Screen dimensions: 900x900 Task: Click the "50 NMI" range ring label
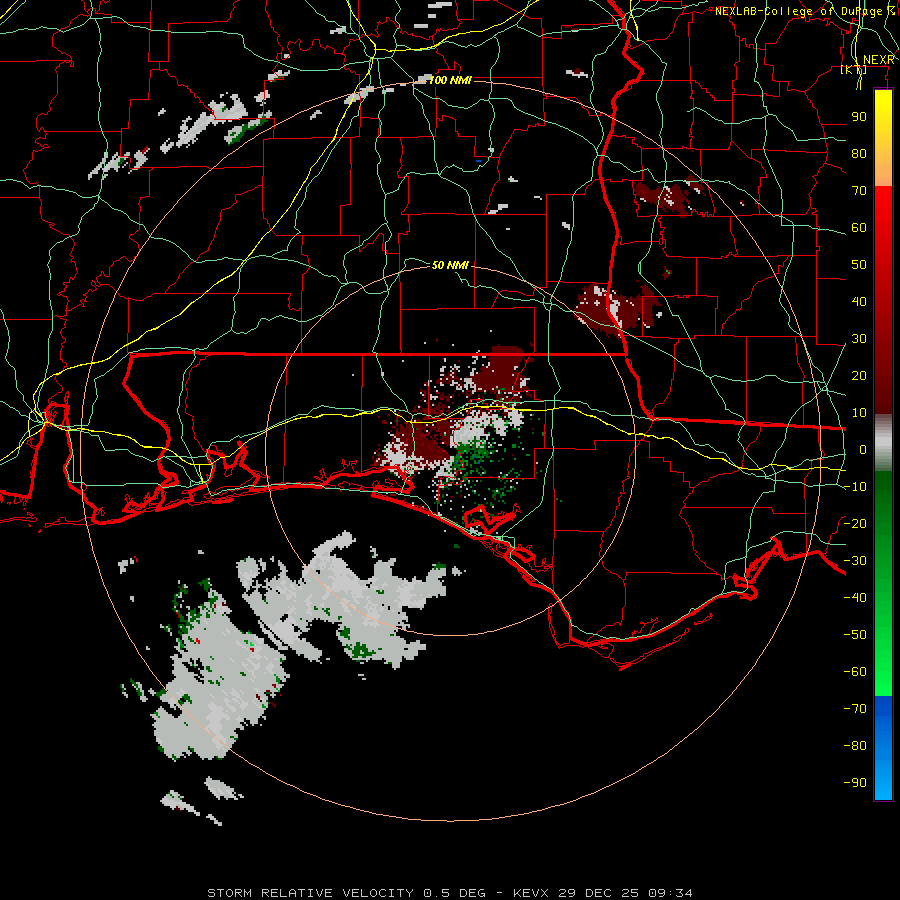pos(450,265)
